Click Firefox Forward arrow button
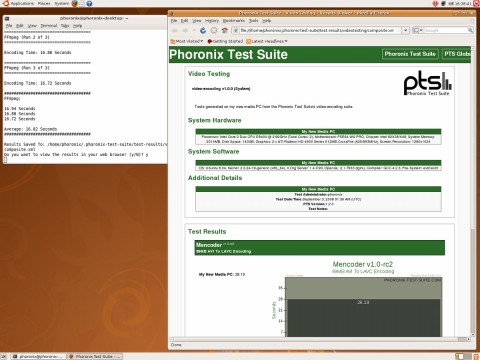Screen dimensions: 480x360 pyautogui.click(x=185, y=30)
